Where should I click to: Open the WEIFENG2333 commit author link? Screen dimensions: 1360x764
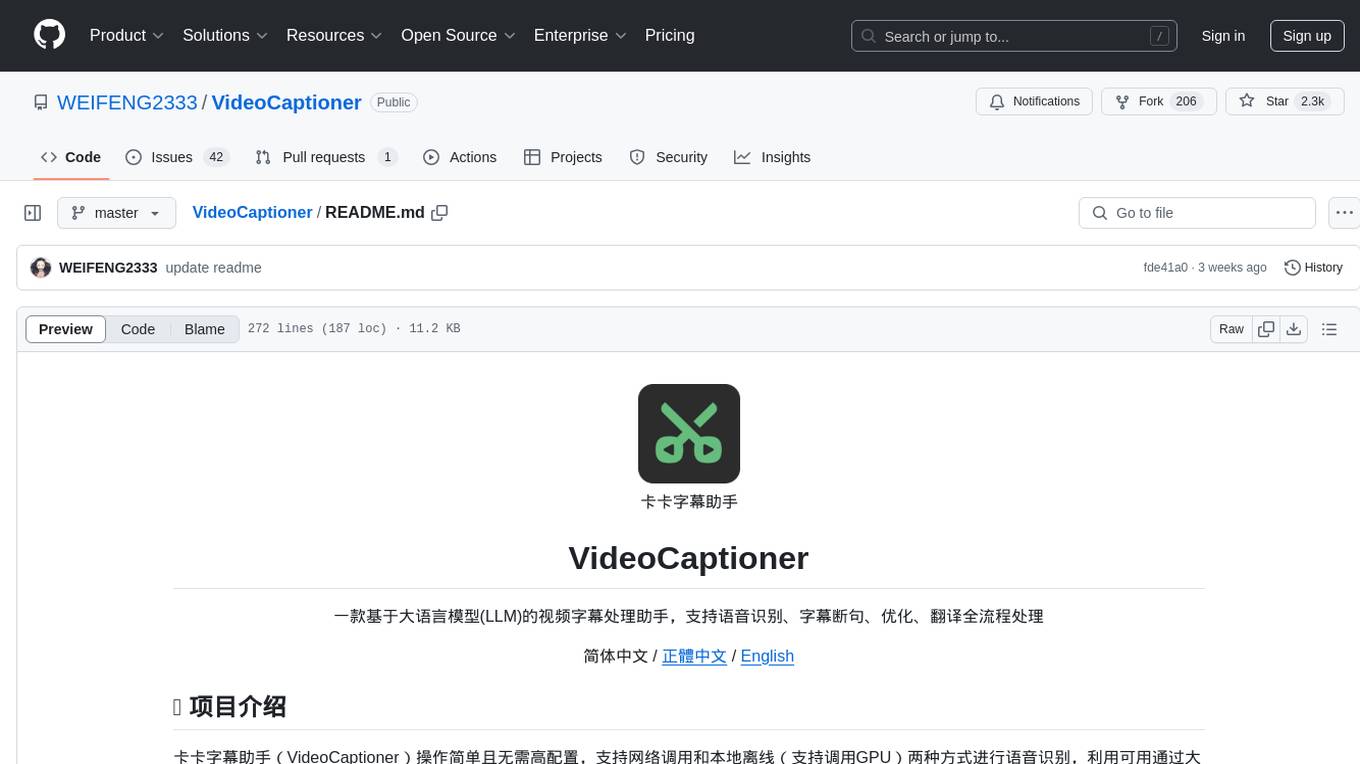tap(108, 268)
